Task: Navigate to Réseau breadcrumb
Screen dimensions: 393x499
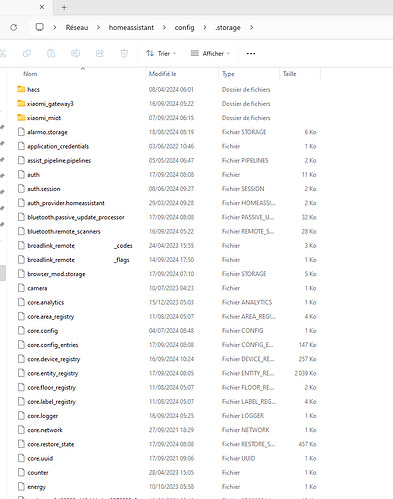Action: point(77,27)
